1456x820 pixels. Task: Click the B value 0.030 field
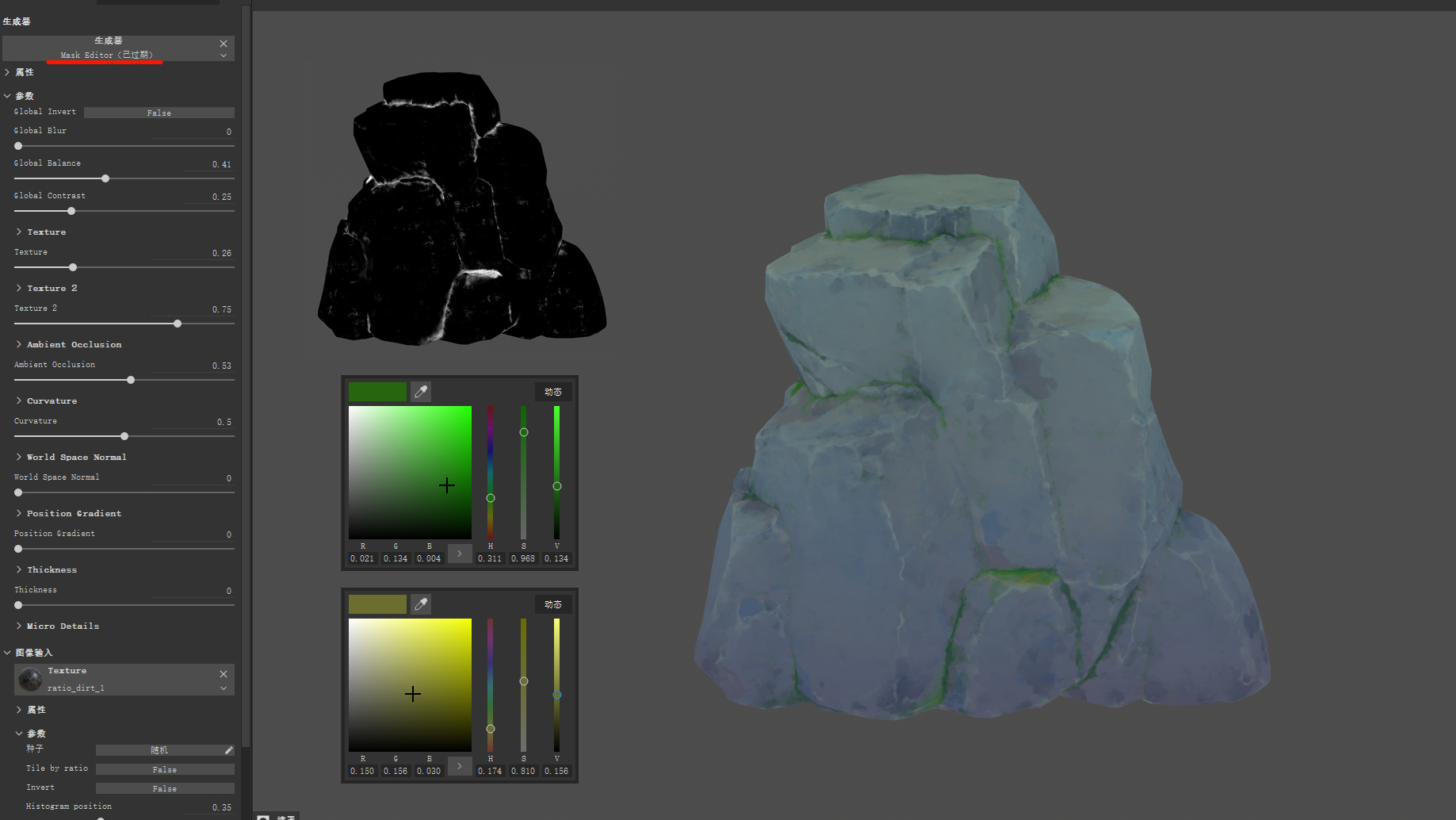(x=429, y=771)
